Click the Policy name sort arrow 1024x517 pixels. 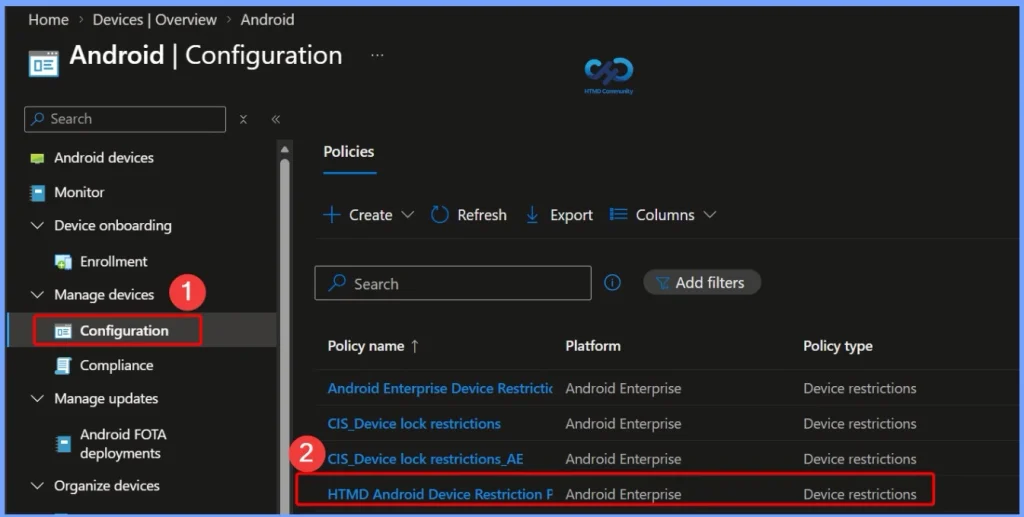415,347
